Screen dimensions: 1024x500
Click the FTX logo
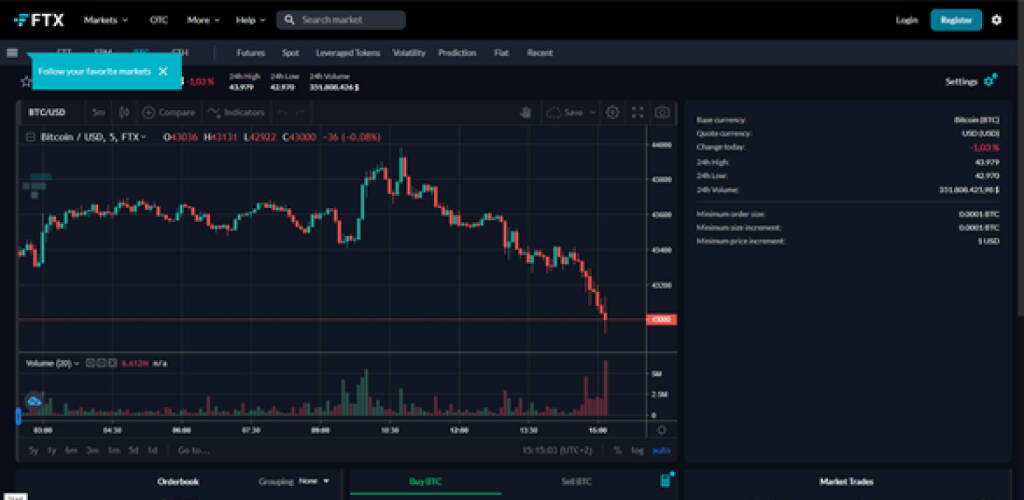(x=40, y=19)
